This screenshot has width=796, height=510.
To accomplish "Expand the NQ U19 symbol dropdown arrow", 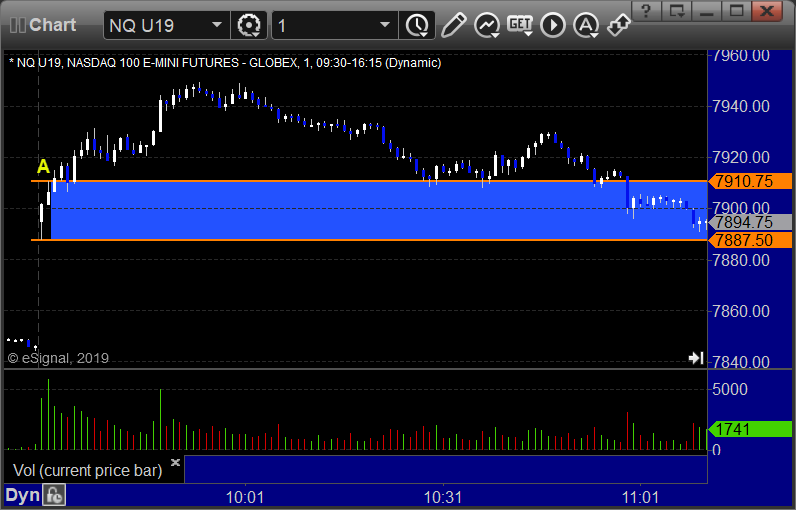I will (x=216, y=25).
